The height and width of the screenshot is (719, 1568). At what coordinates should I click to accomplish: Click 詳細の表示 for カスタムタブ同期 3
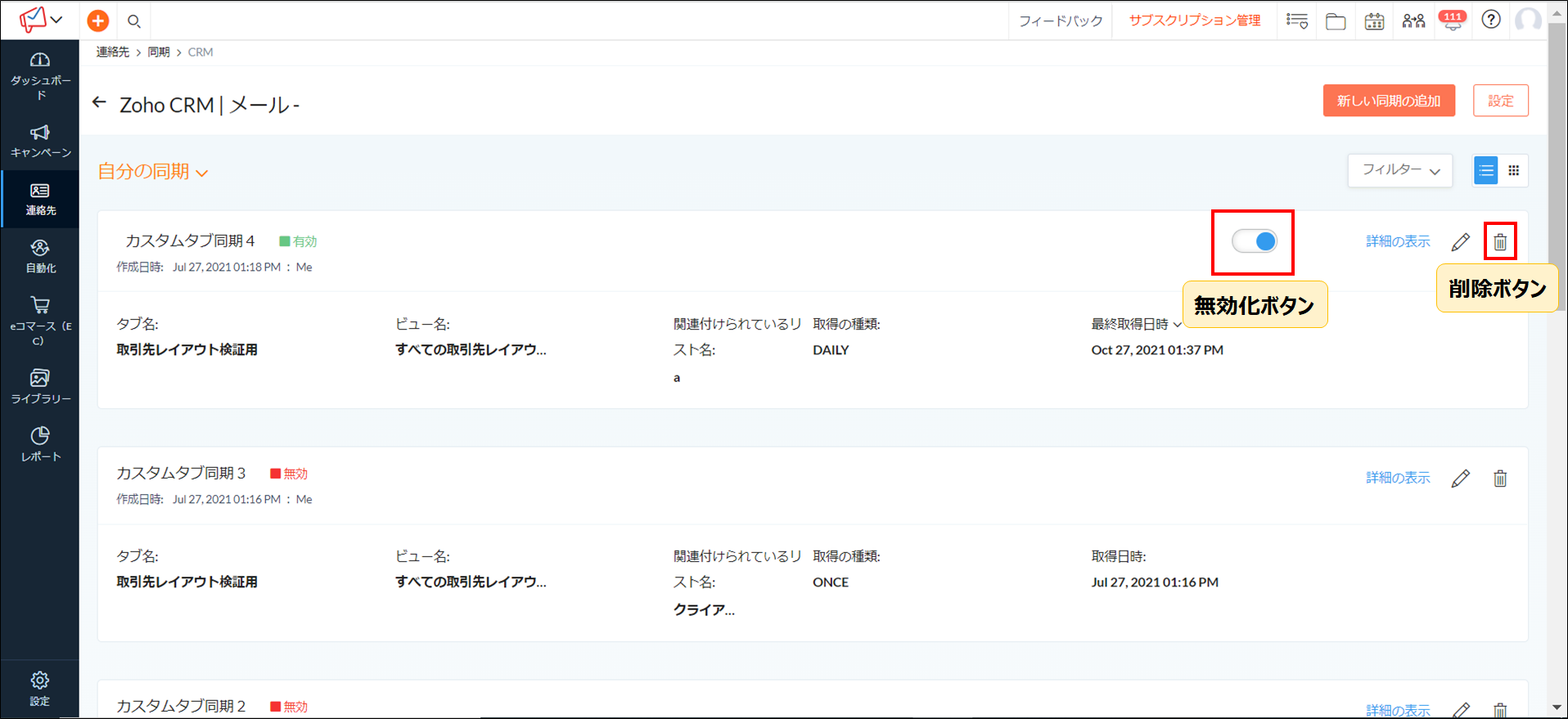pyautogui.click(x=1398, y=478)
